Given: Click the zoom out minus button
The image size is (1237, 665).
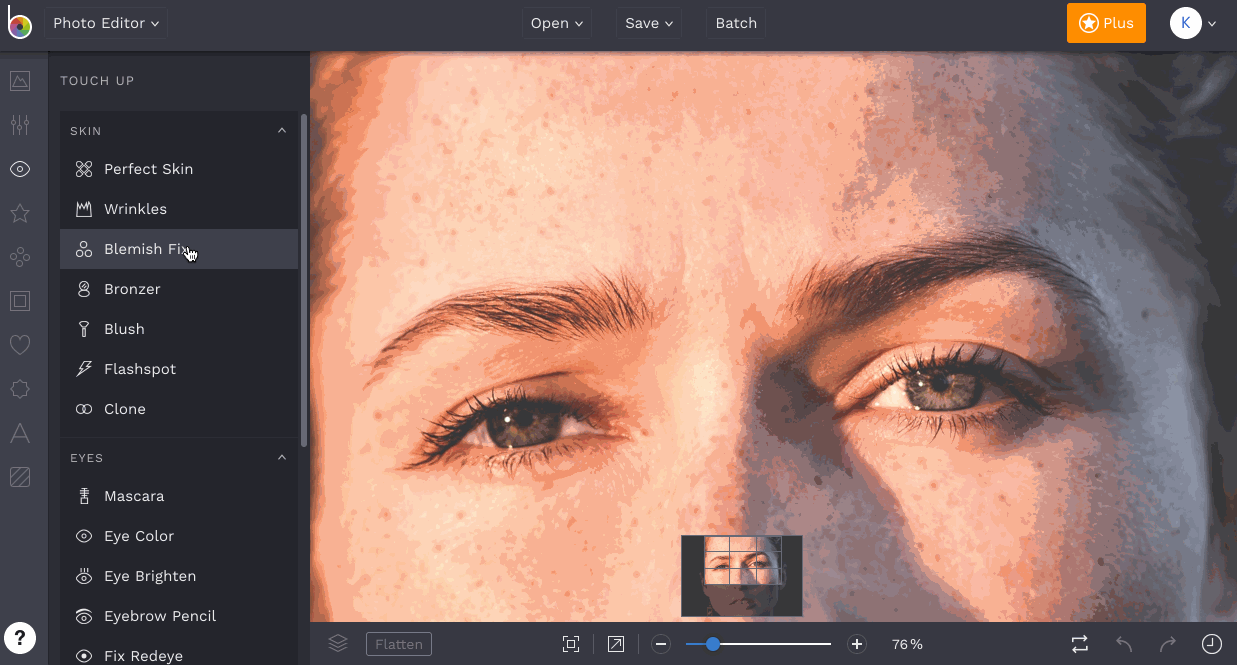Looking at the screenshot, I should [x=661, y=645].
